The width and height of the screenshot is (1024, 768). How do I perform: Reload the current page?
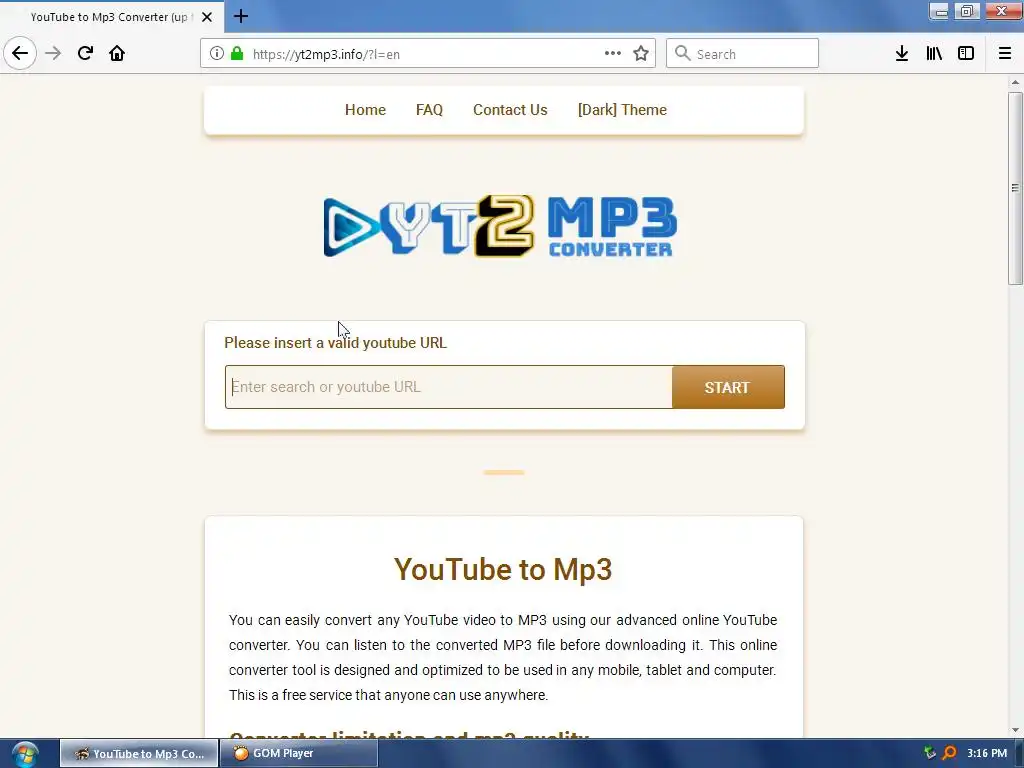[x=85, y=54]
